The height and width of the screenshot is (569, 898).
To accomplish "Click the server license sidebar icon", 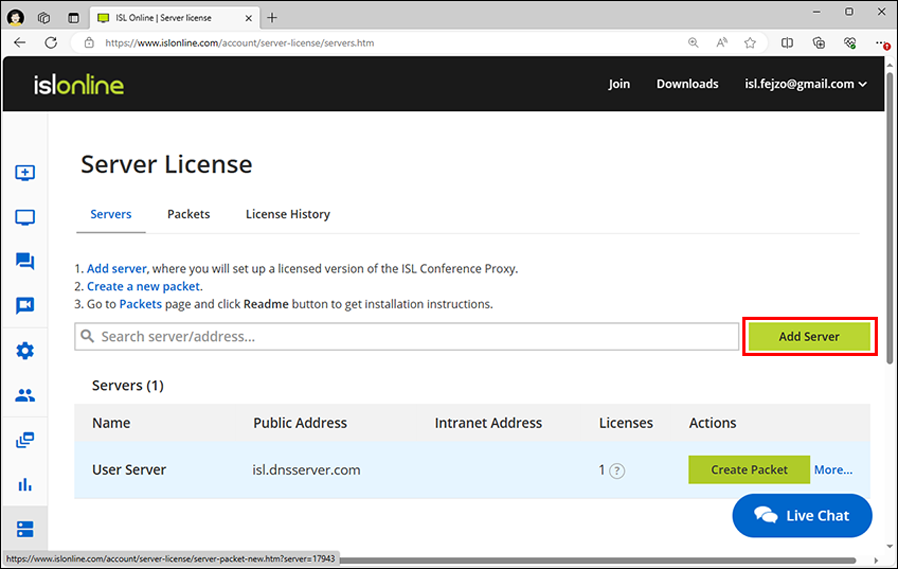I will pyautogui.click(x=25, y=528).
